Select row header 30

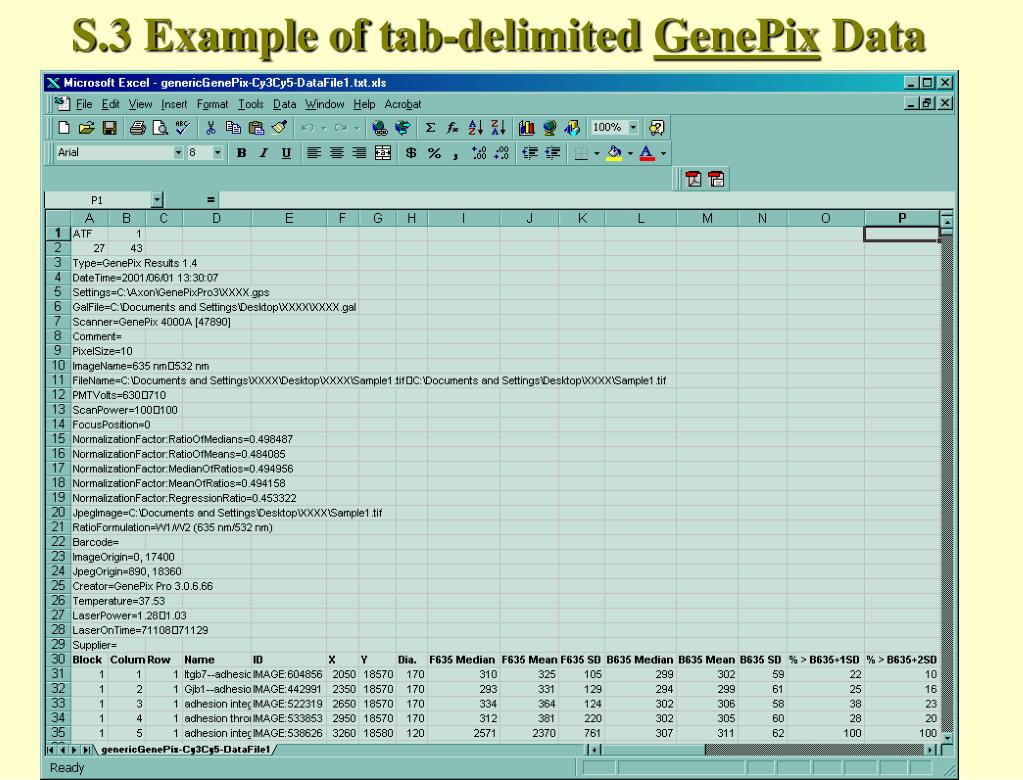[57, 659]
